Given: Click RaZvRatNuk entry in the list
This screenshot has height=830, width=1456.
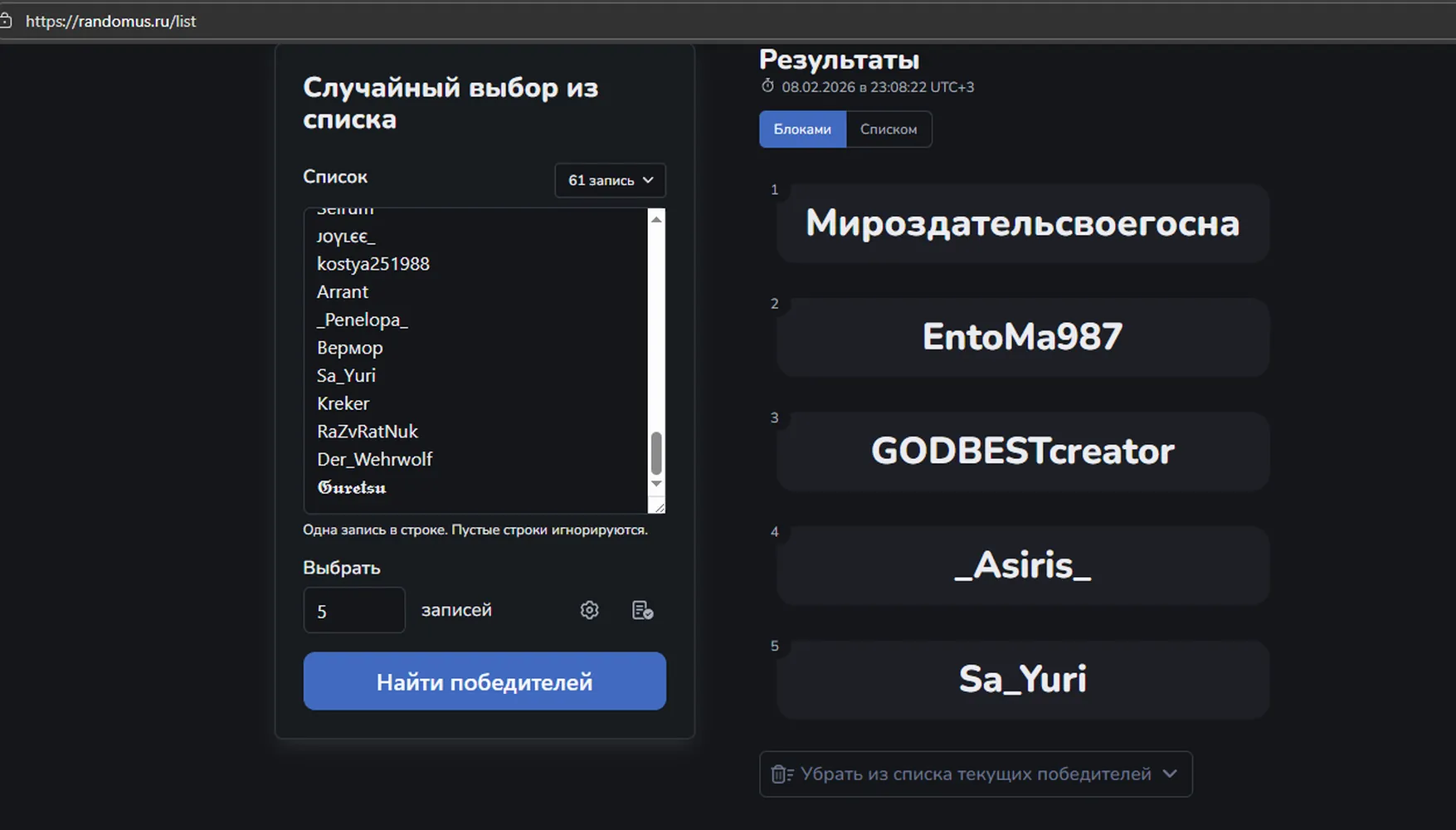Looking at the screenshot, I should tap(368, 432).
